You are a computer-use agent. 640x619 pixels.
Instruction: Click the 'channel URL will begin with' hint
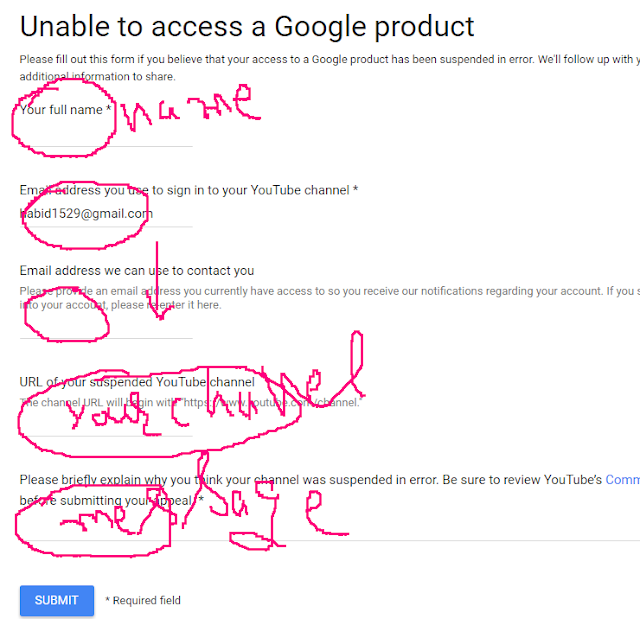(x=190, y=402)
